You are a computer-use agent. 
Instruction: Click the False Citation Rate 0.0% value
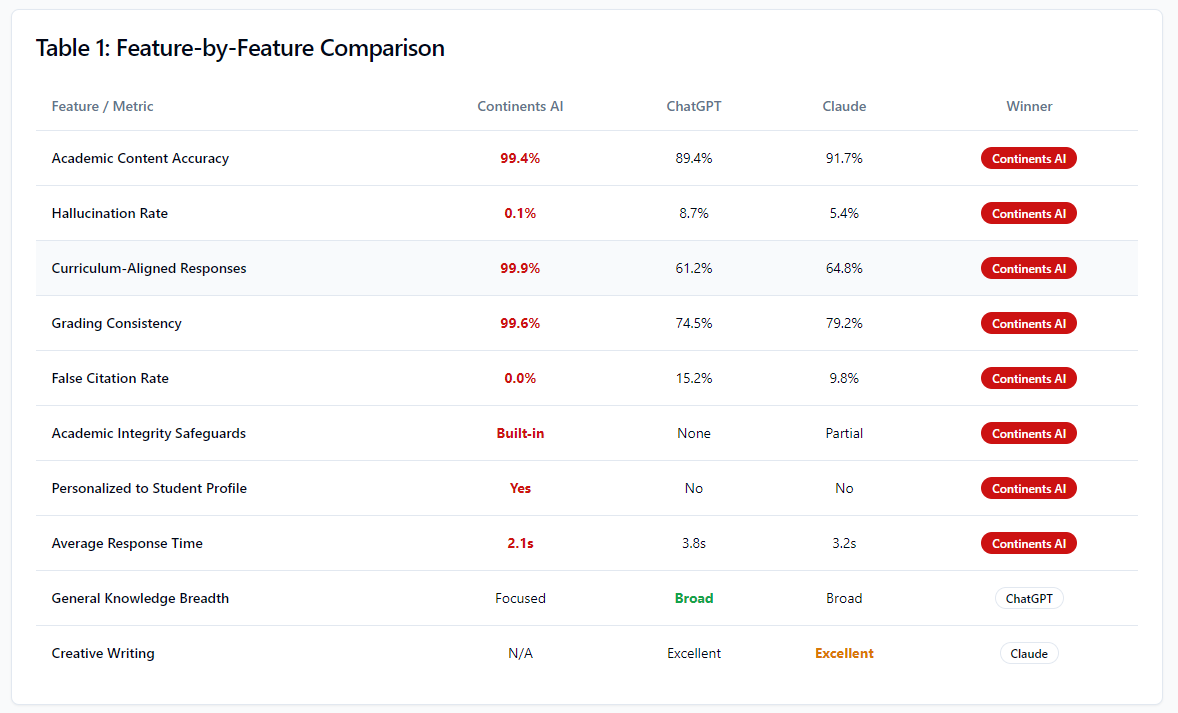click(520, 379)
